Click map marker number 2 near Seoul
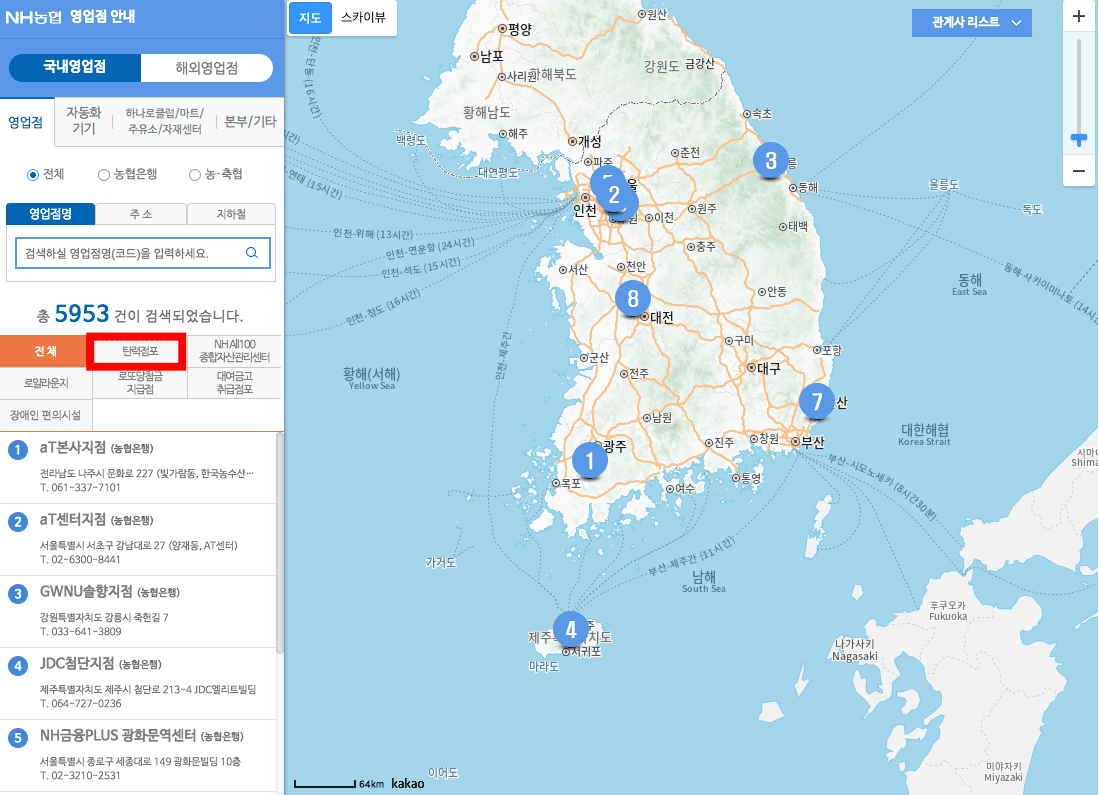The image size is (1099, 795). pos(614,195)
